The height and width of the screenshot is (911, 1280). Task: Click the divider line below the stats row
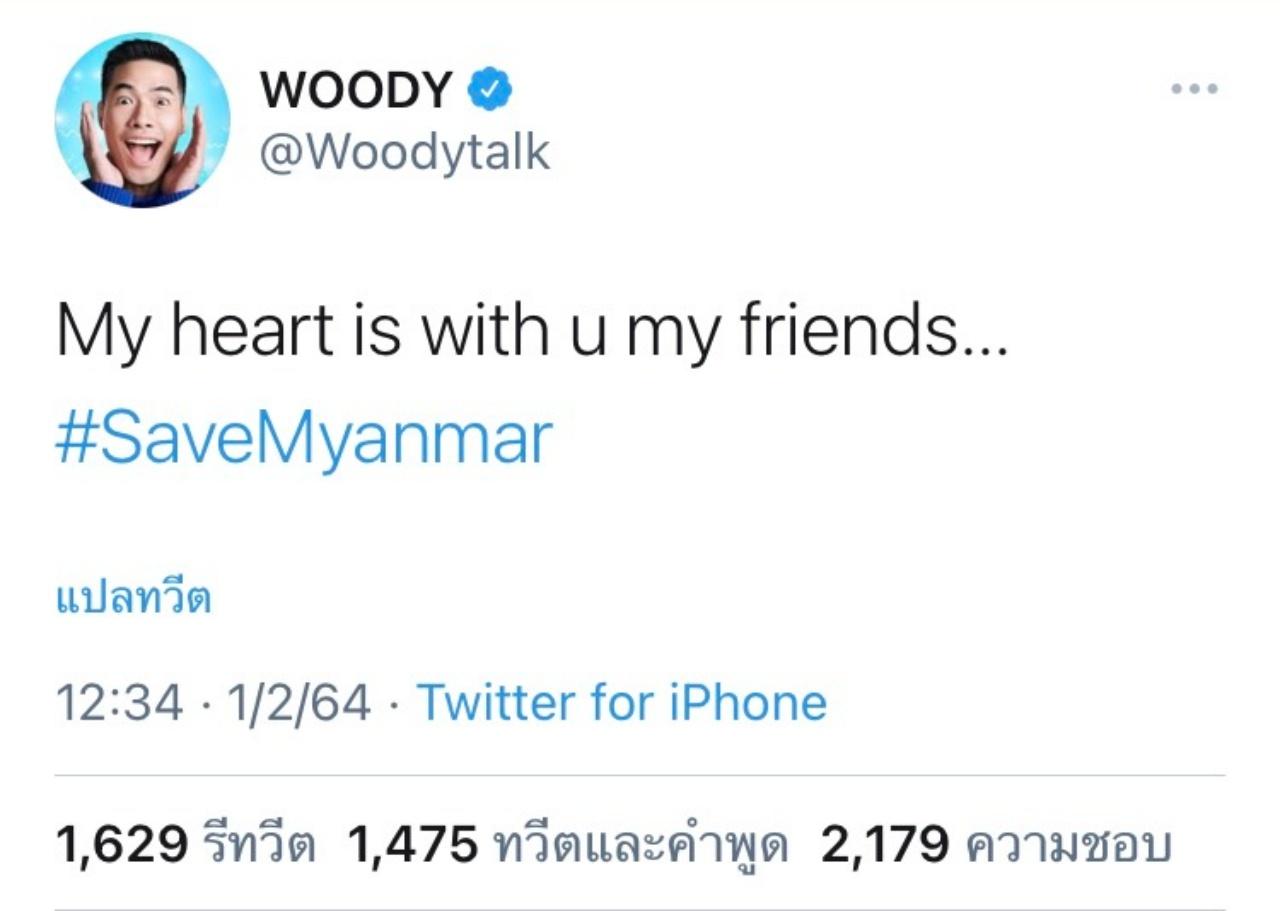pyautogui.click(x=640, y=908)
